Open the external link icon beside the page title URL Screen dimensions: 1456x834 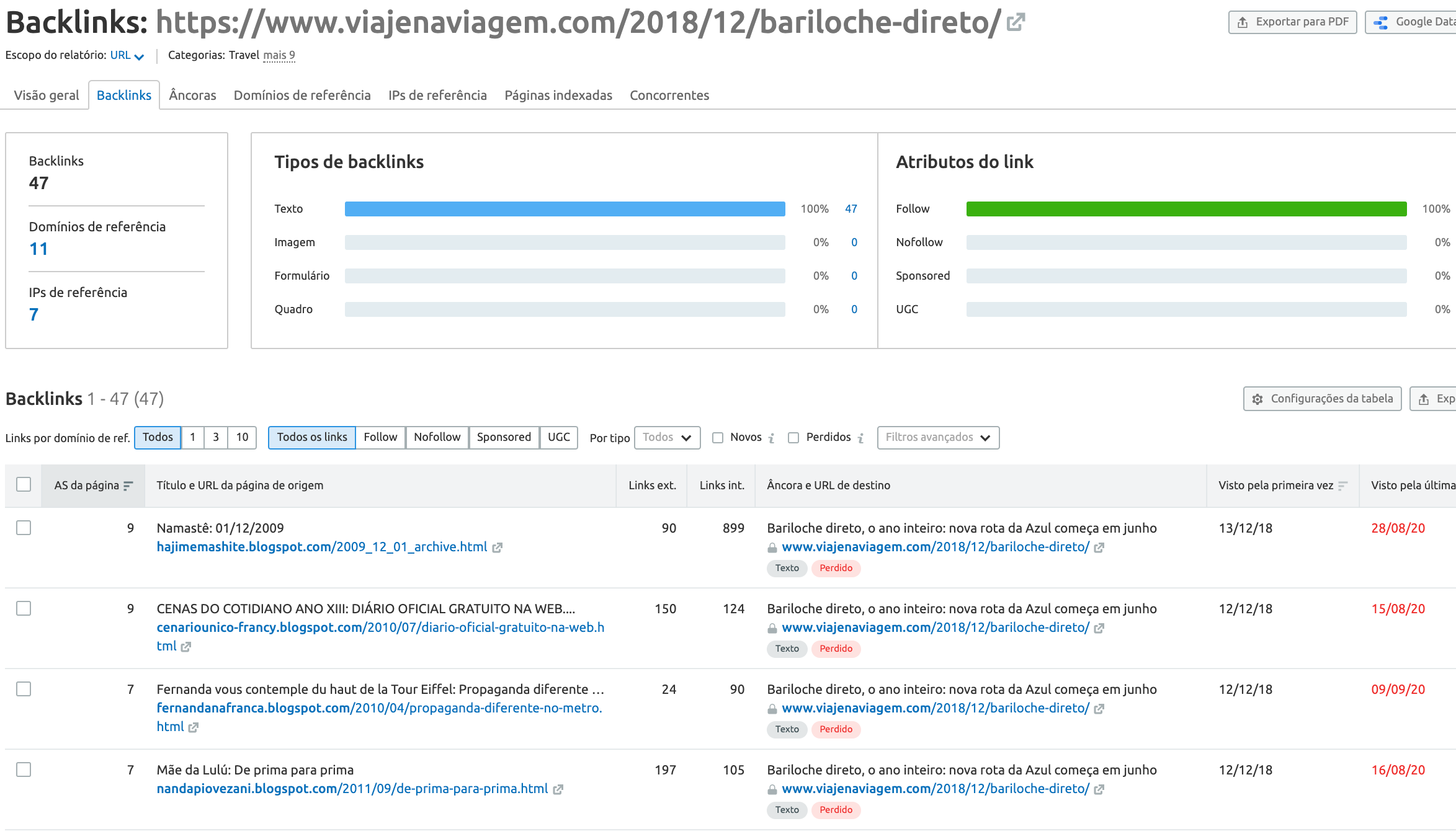tap(1016, 23)
